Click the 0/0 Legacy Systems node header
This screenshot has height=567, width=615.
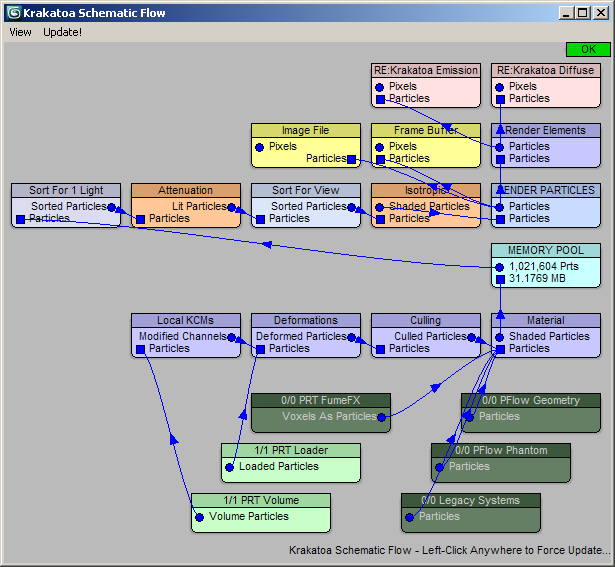click(x=470, y=500)
